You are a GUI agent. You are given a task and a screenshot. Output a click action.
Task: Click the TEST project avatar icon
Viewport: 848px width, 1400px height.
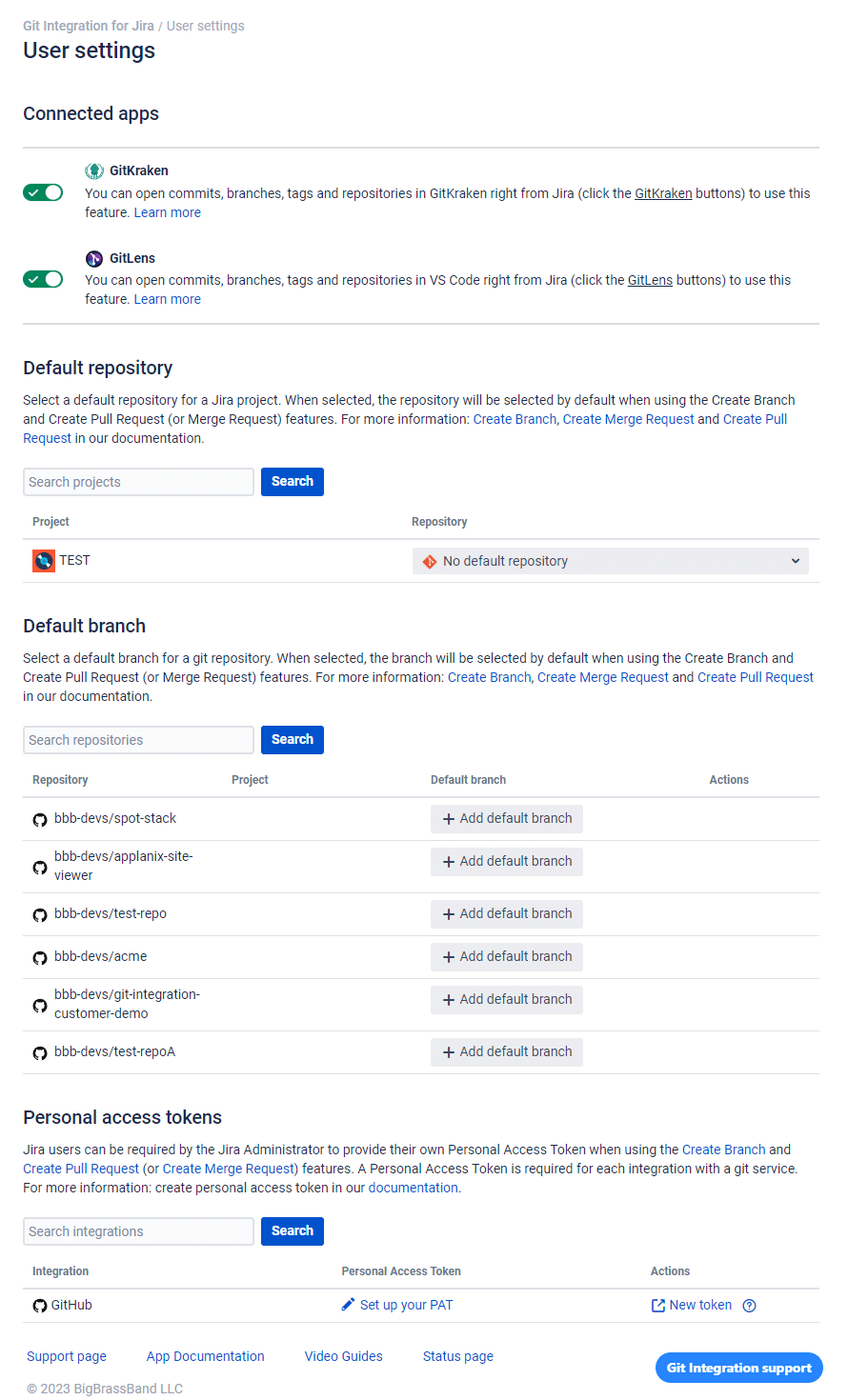[44, 561]
